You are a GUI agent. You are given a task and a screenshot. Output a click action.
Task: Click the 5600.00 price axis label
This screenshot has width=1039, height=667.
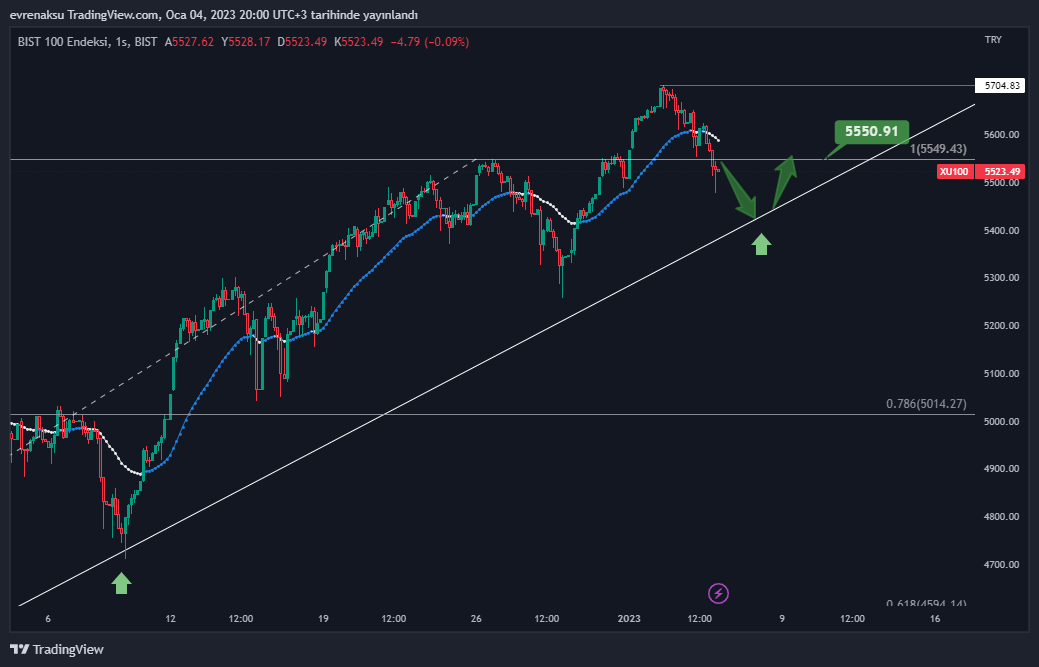tap(1001, 134)
